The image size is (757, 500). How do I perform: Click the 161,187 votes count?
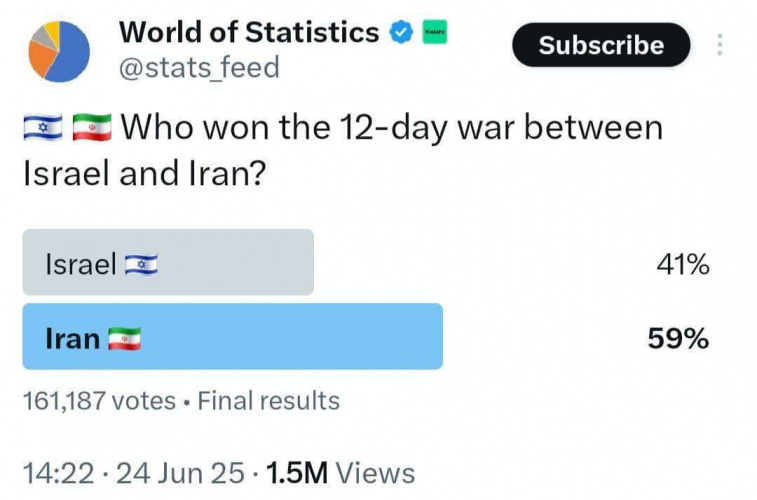[99, 402]
